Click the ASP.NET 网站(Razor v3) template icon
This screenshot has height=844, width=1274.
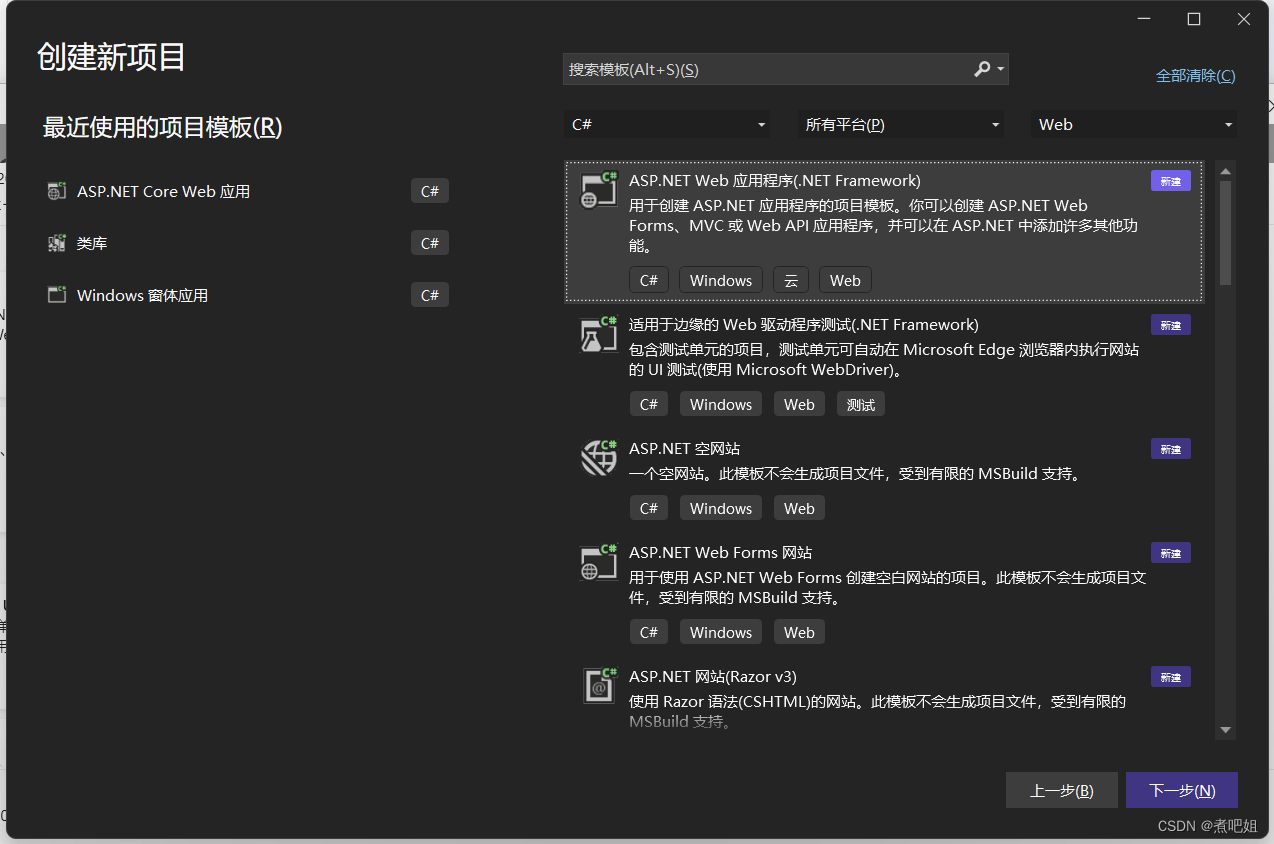[598, 687]
